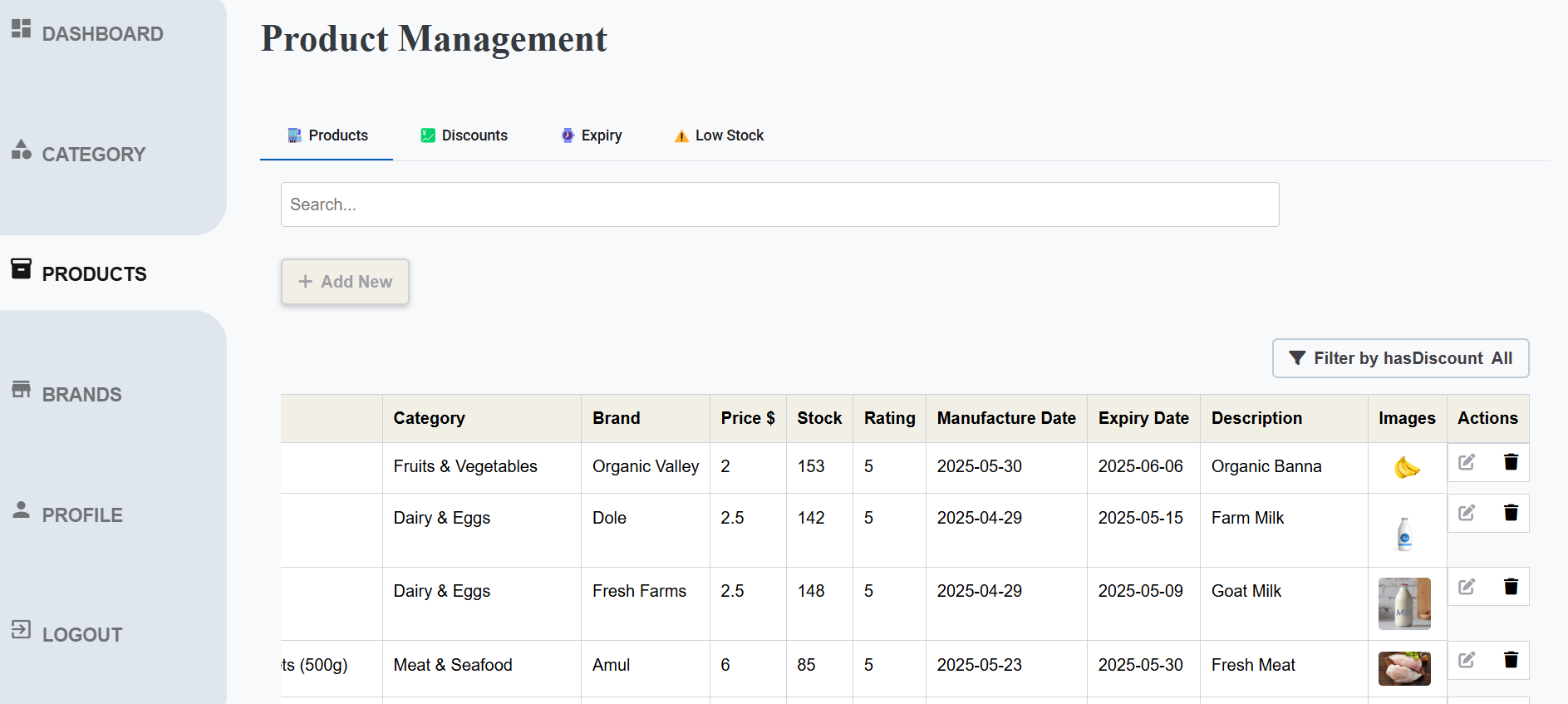Viewport: 1568px width, 704px height.
Task: Delete the Goat Milk product with trash icon
Action: [x=1511, y=587]
